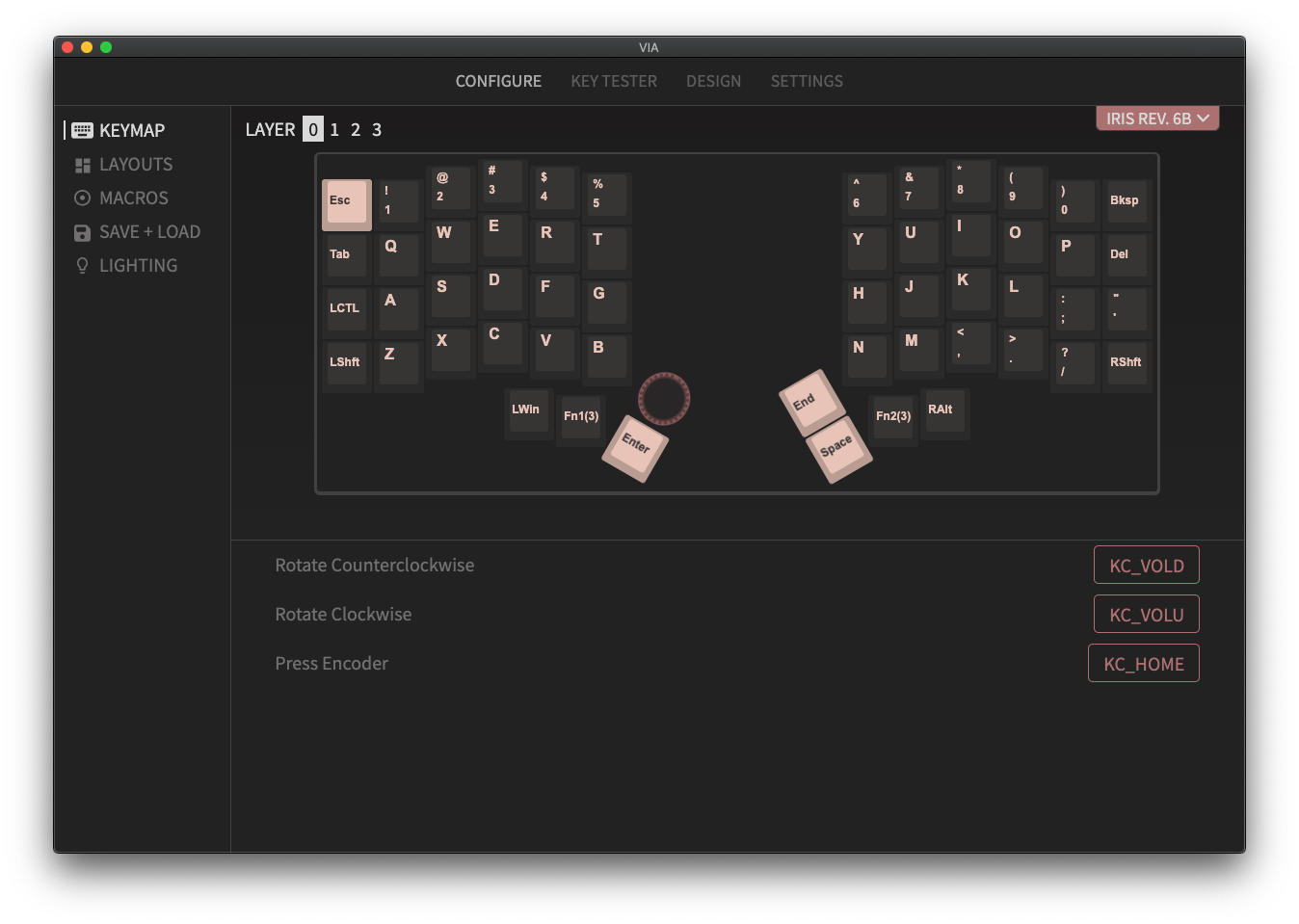Edit the KC_VOLU clockwise binding
This screenshot has width=1299, height=924.
point(1146,615)
